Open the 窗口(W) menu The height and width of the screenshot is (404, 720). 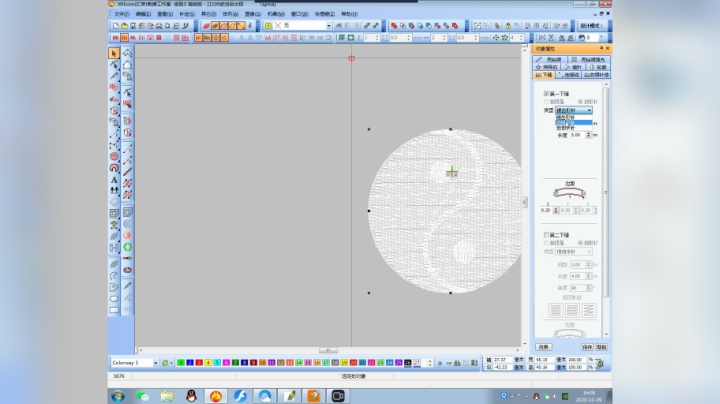pyautogui.click(x=300, y=14)
